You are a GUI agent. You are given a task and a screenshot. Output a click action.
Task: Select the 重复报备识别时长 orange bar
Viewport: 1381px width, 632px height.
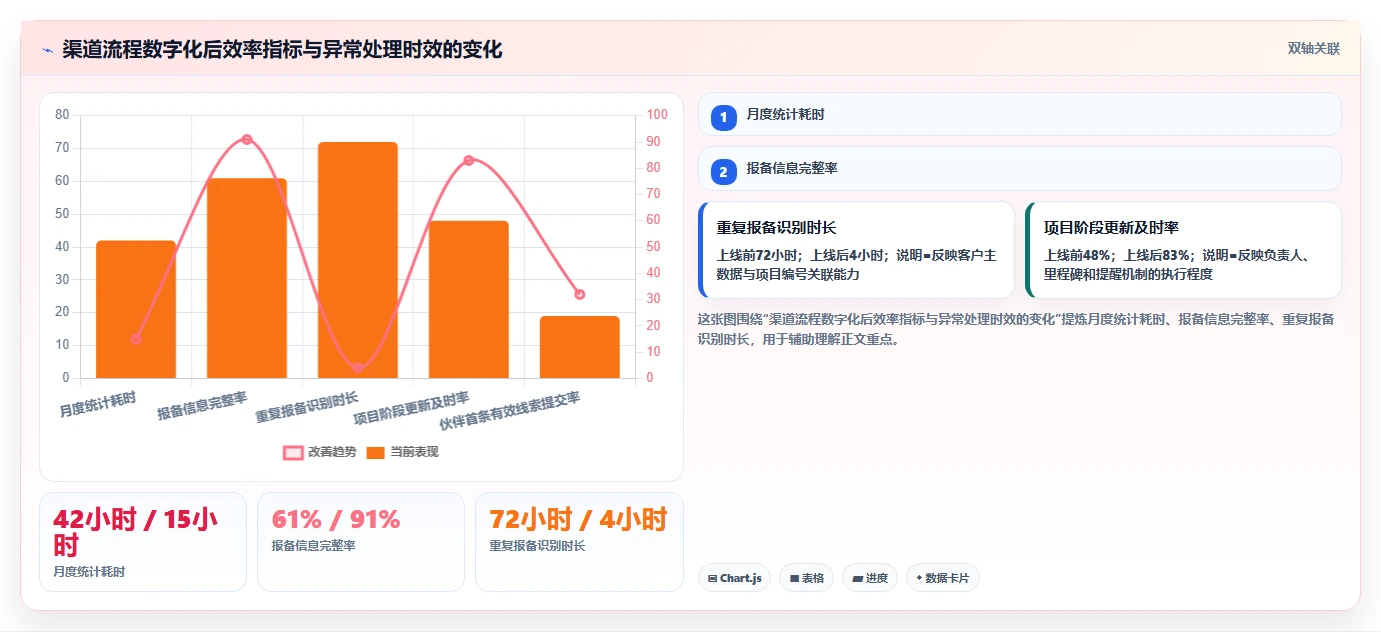[x=358, y=260]
